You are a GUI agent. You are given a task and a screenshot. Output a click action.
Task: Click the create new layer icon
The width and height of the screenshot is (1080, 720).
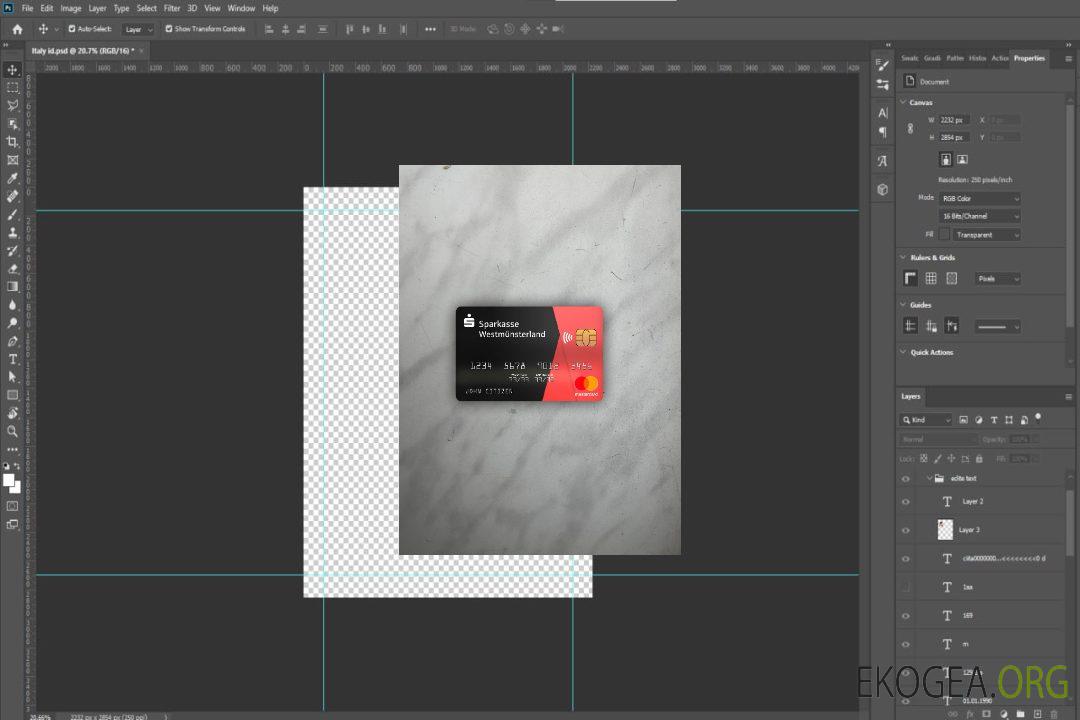tap(1037, 714)
